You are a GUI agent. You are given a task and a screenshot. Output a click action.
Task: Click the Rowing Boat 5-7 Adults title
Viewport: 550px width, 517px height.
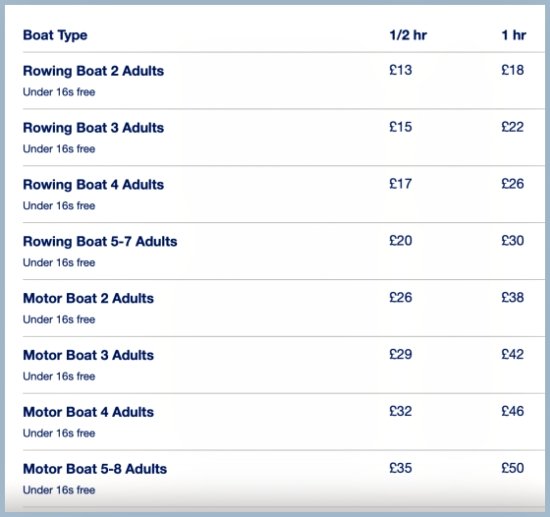coord(100,241)
